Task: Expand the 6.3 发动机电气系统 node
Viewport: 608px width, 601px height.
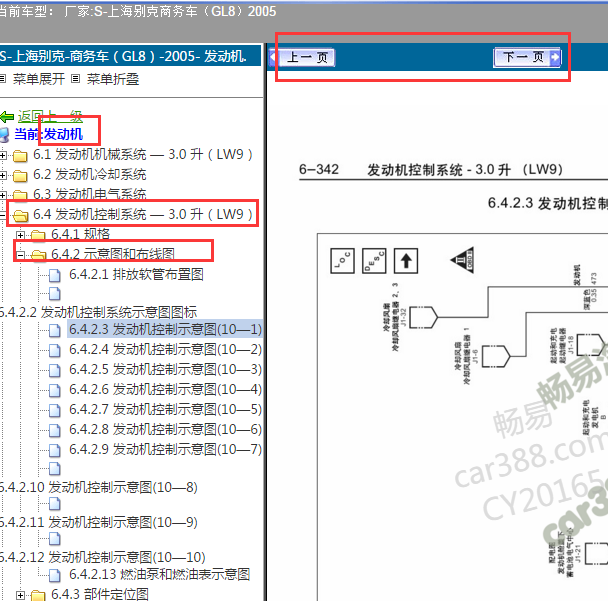Action: 3,195
